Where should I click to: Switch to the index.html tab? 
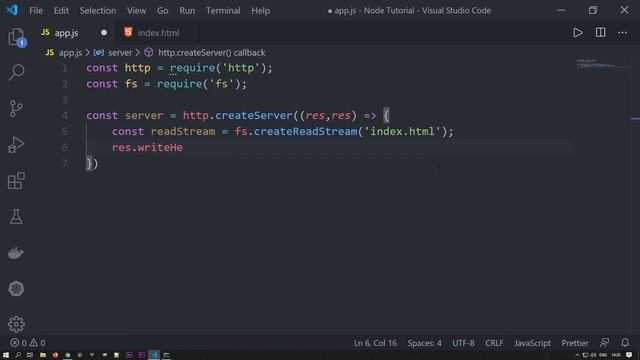pos(158,33)
